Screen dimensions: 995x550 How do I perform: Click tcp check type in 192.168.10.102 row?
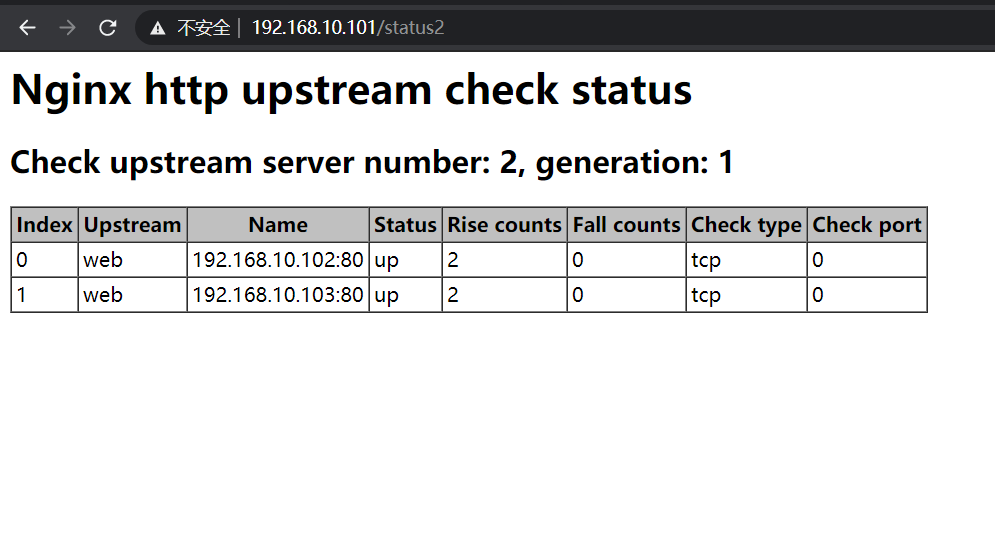[x=746, y=259]
